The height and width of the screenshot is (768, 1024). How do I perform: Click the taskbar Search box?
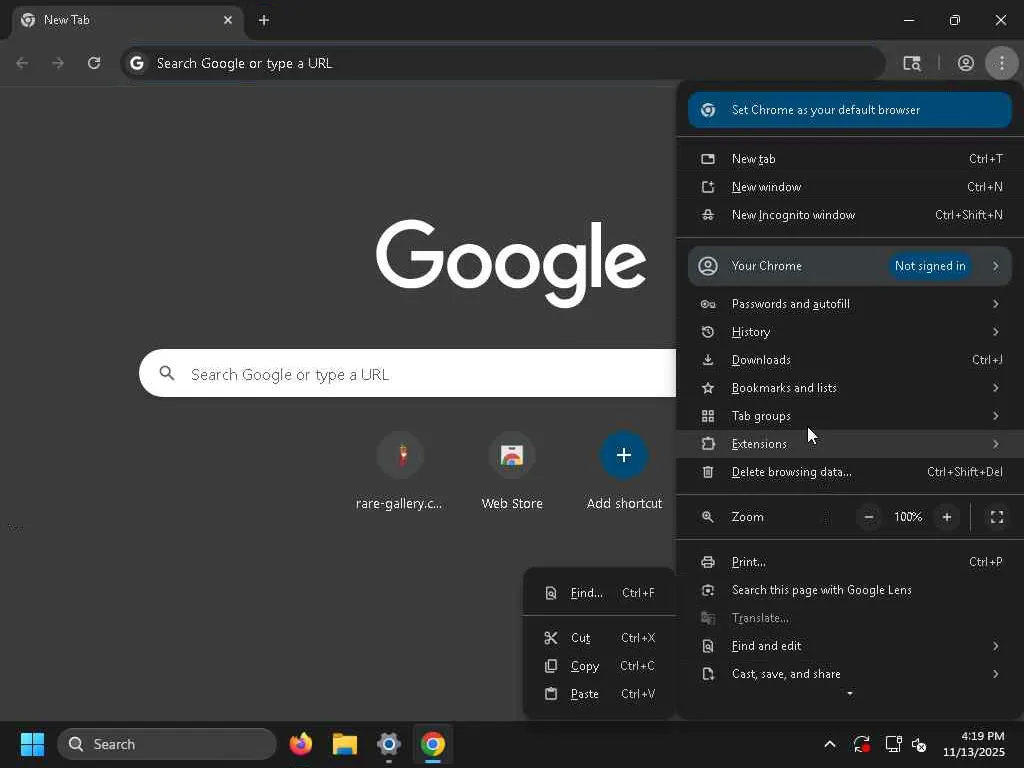point(167,744)
